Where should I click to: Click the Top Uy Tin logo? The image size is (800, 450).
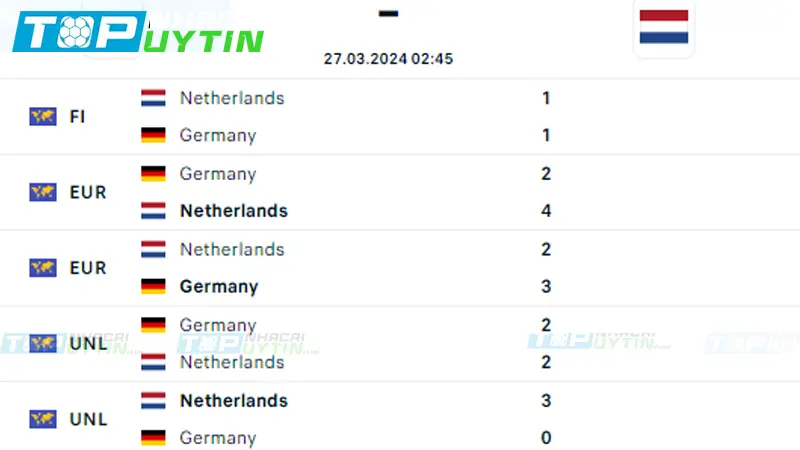click(138, 33)
